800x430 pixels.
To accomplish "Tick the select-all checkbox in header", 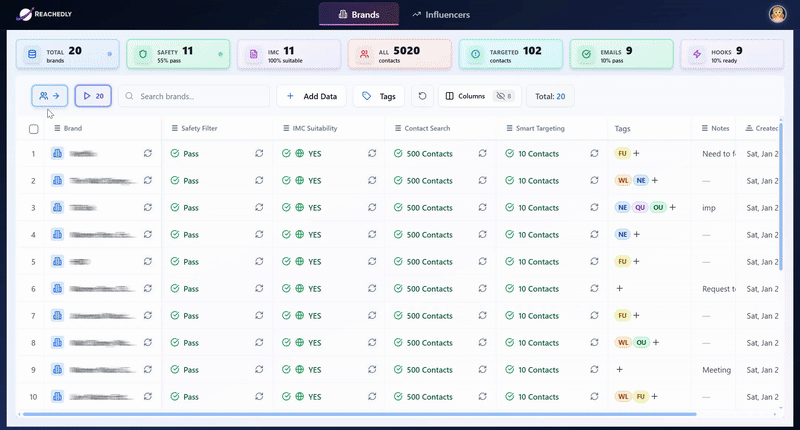I will pos(34,129).
